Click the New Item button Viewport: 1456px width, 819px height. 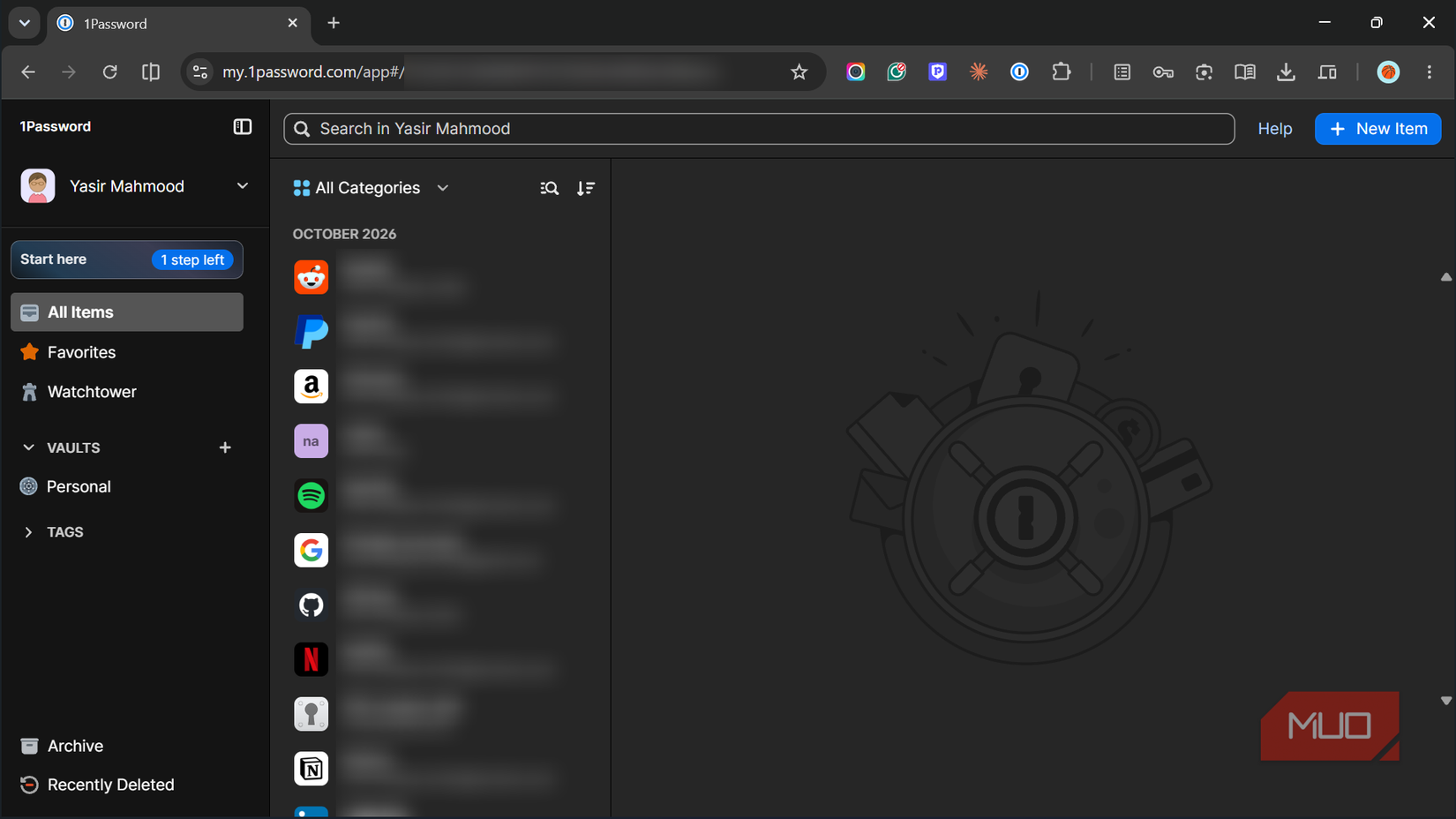(1377, 129)
